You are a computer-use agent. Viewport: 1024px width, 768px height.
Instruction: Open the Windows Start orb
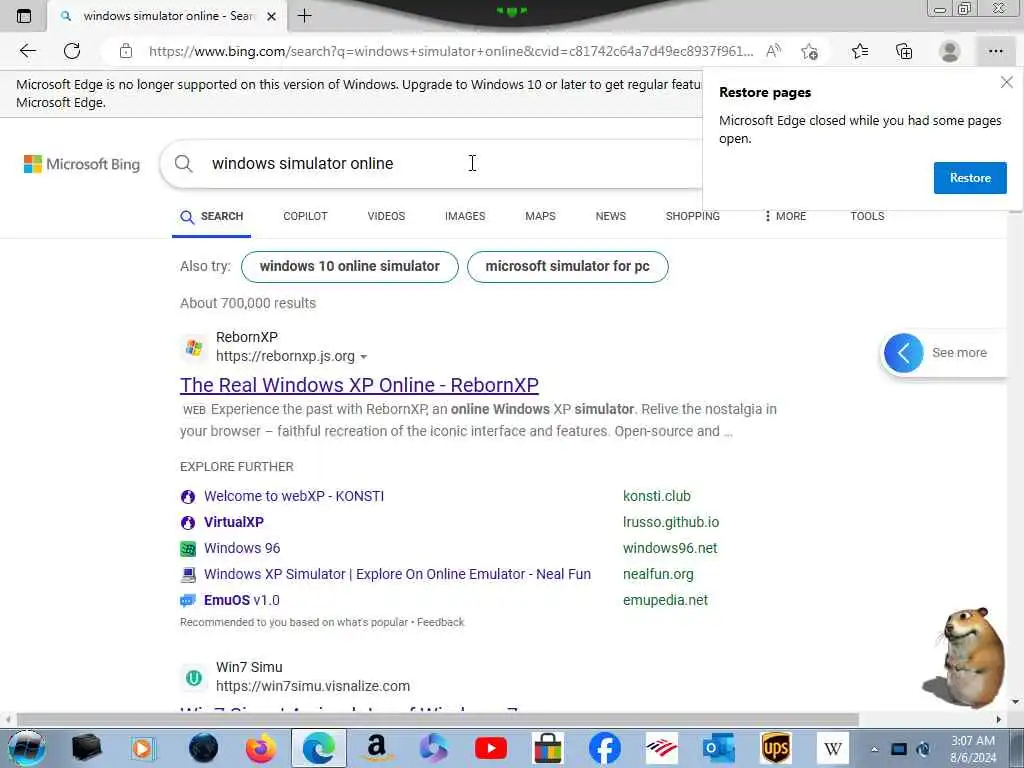point(26,748)
